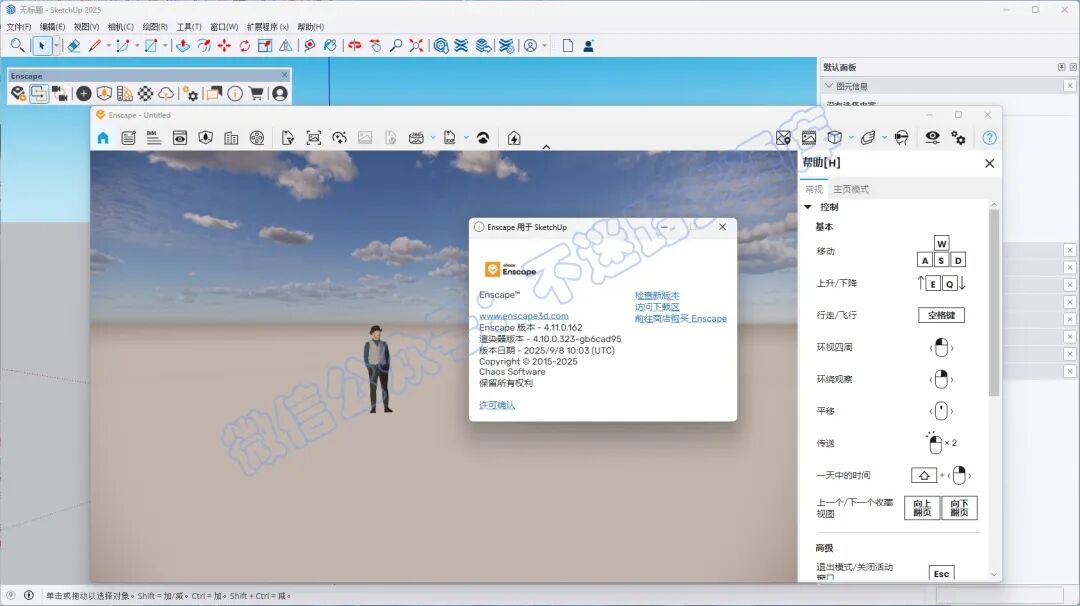Select the SketchUp Eraser tool
The width and height of the screenshot is (1080, 606).
[x=74, y=46]
